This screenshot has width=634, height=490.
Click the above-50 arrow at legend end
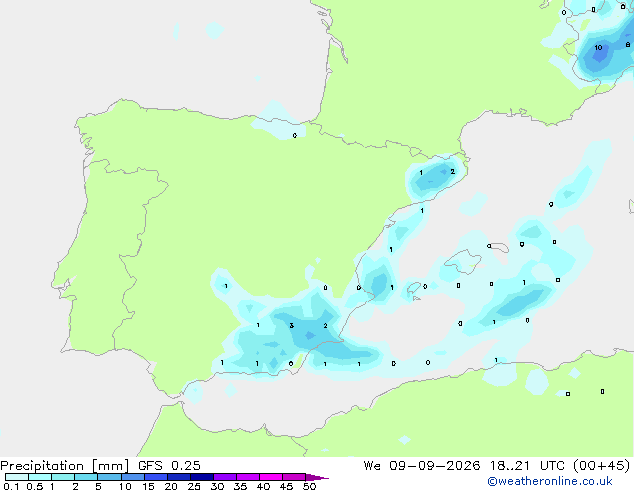click(x=317, y=477)
